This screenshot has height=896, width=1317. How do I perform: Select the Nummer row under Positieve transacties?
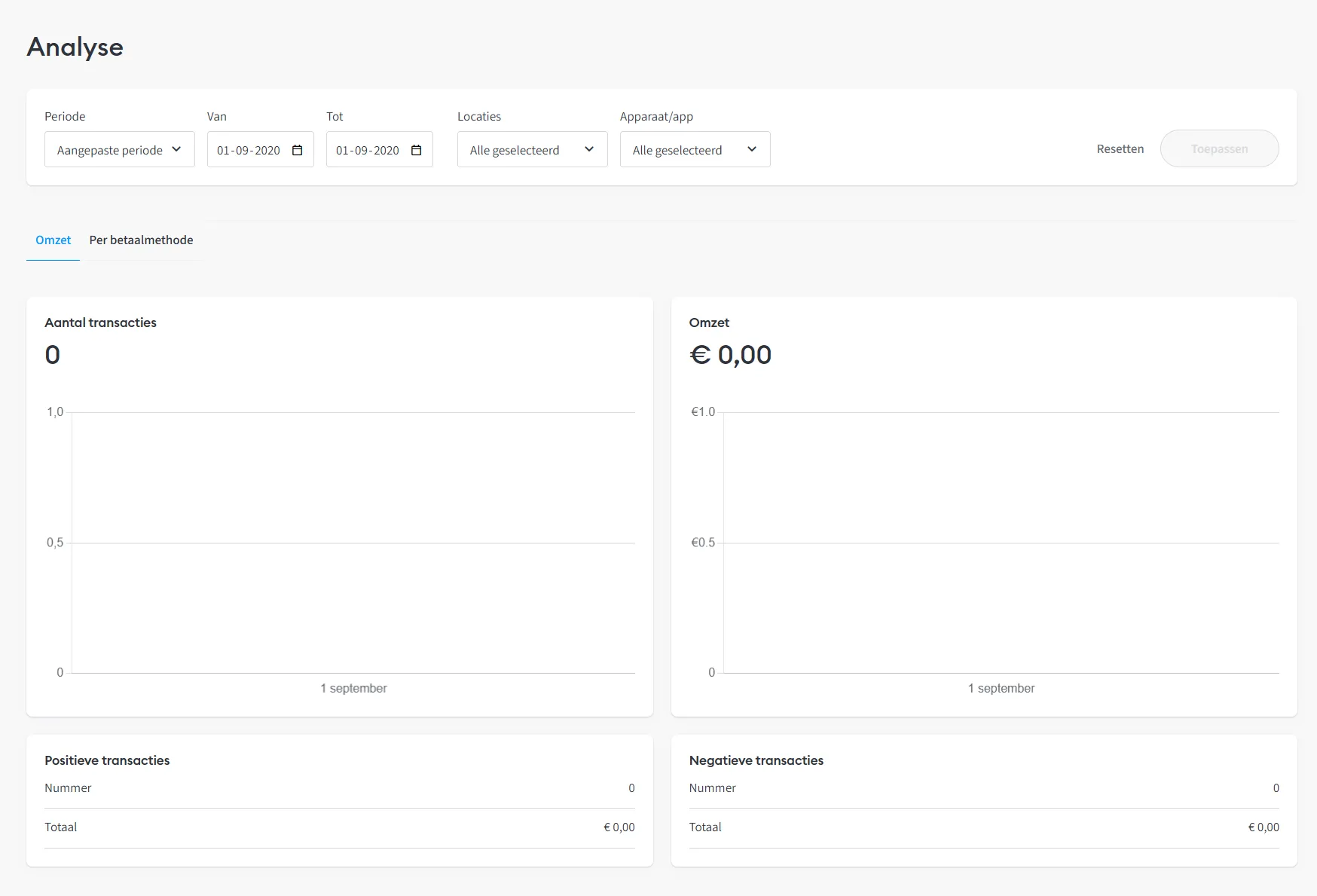[x=339, y=788]
